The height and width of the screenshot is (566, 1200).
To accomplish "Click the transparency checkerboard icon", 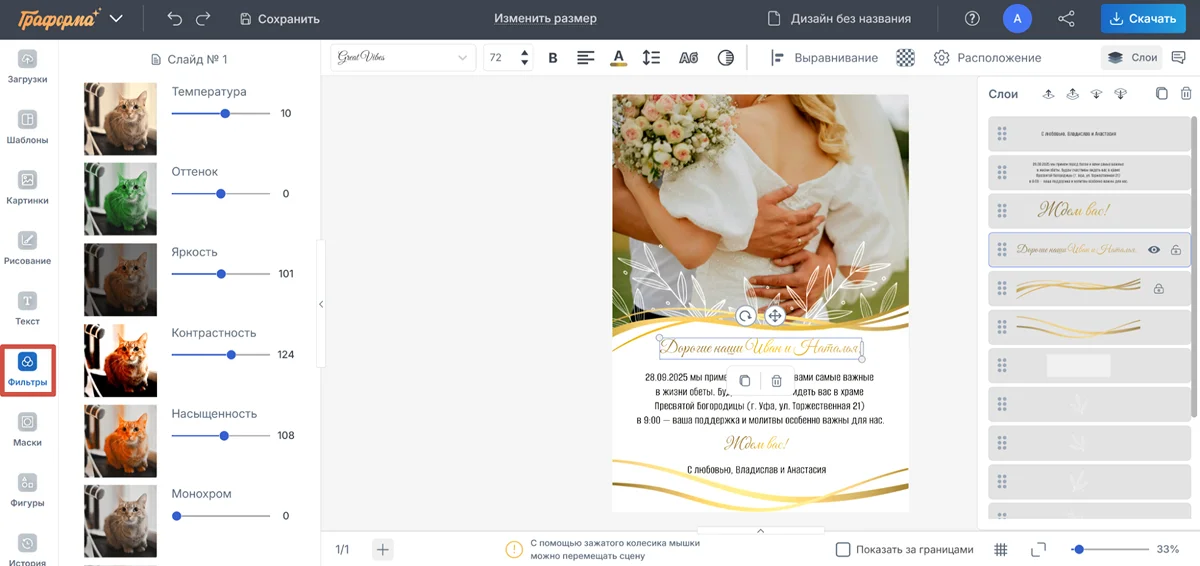I will tap(905, 58).
